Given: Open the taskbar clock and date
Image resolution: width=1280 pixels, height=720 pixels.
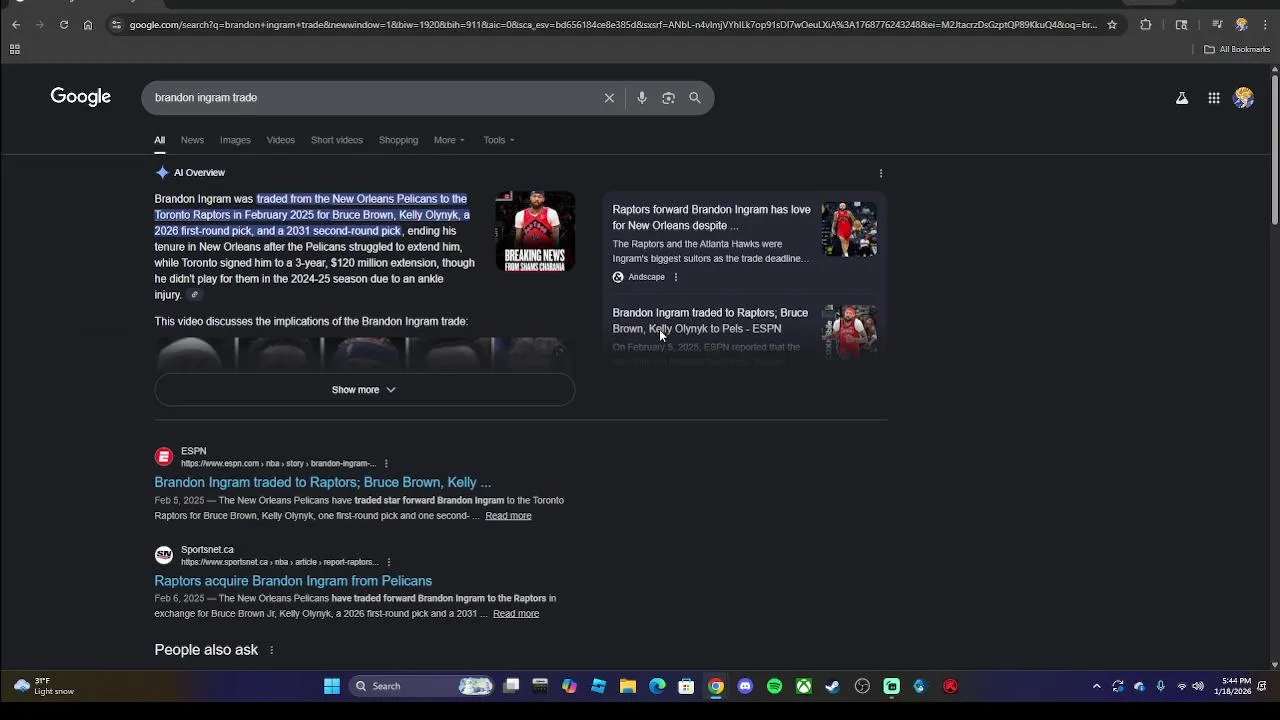Looking at the screenshot, I should pyautogui.click(x=1232, y=686).
